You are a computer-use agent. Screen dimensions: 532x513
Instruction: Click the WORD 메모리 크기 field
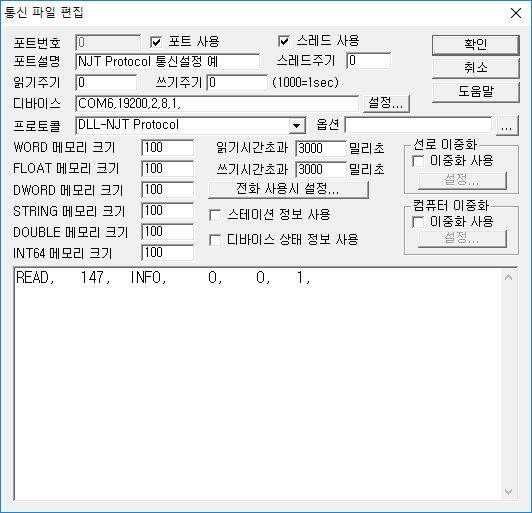[x=168, y=148]
